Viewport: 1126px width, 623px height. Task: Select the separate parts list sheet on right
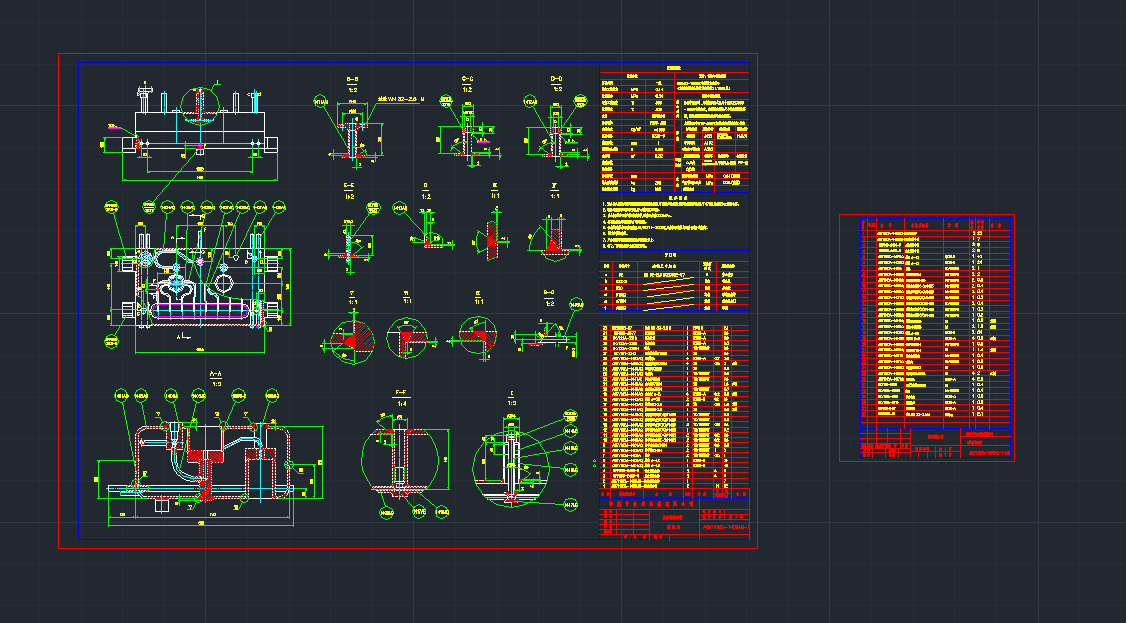click(927, 320)
